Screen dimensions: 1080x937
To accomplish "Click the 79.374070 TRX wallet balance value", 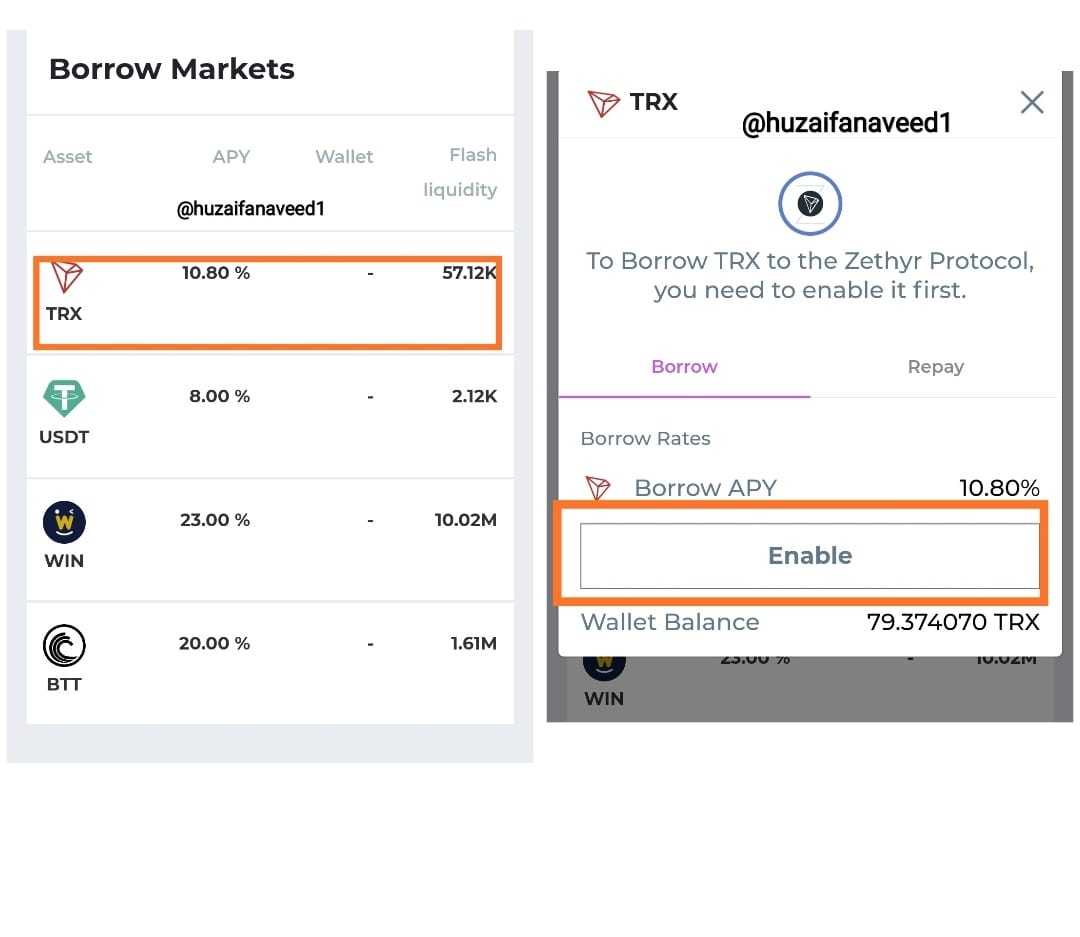I will point(953,622).
